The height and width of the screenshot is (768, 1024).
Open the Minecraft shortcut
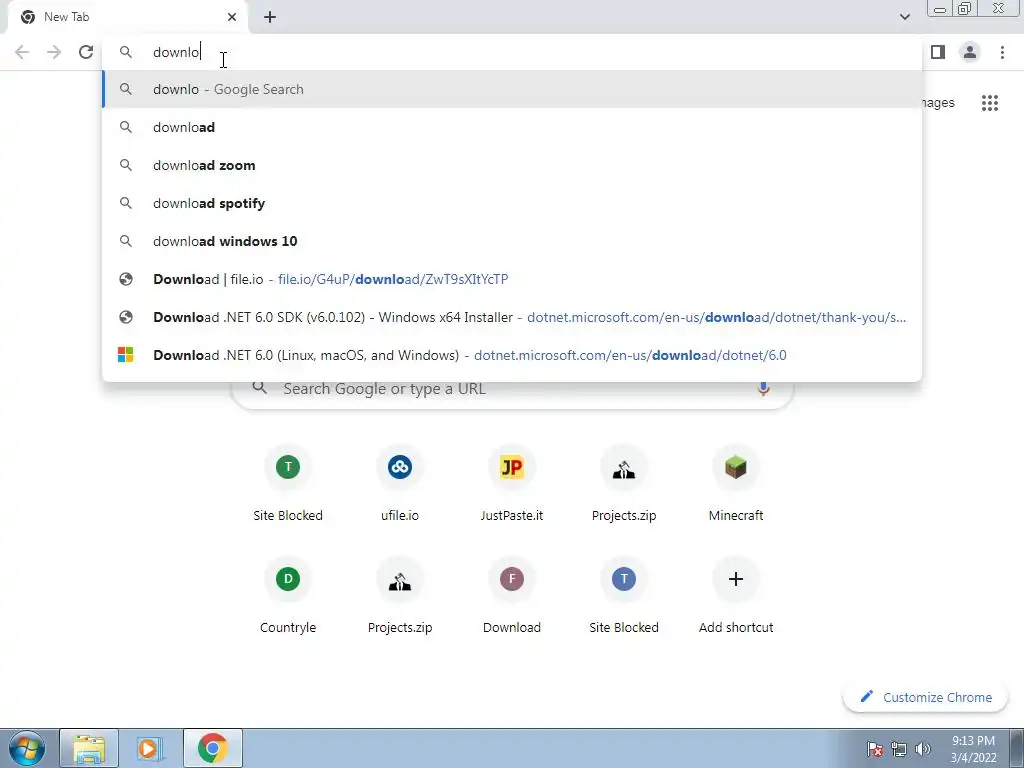point(736,485)
